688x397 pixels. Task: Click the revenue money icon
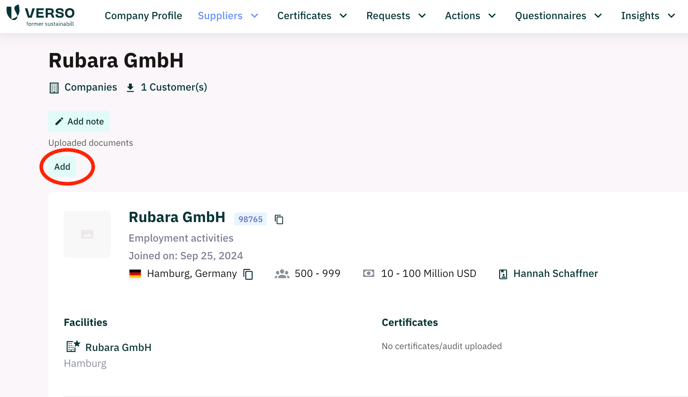369,273
